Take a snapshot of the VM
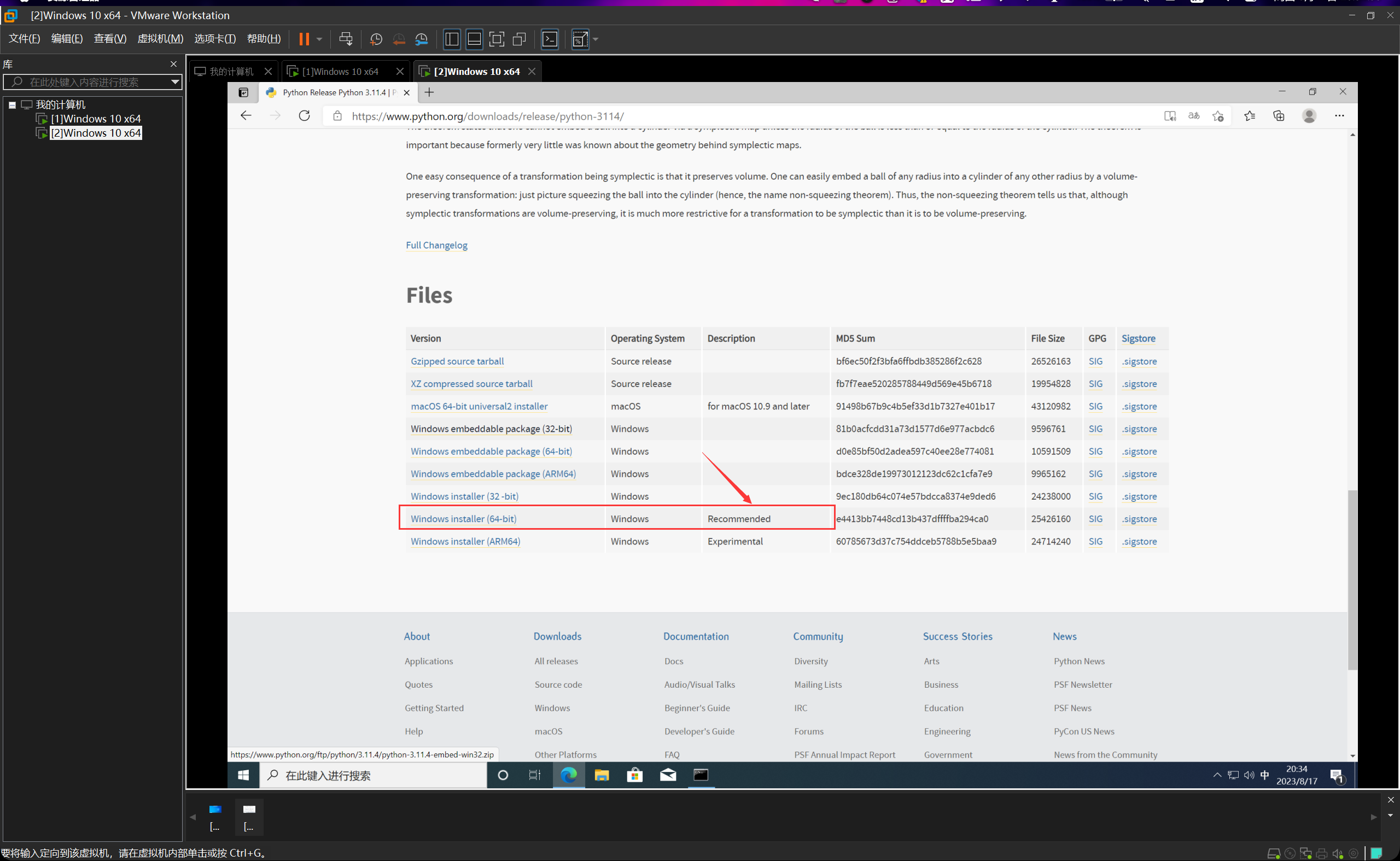The image size is (1400, 861). click(x=376, y=39)
